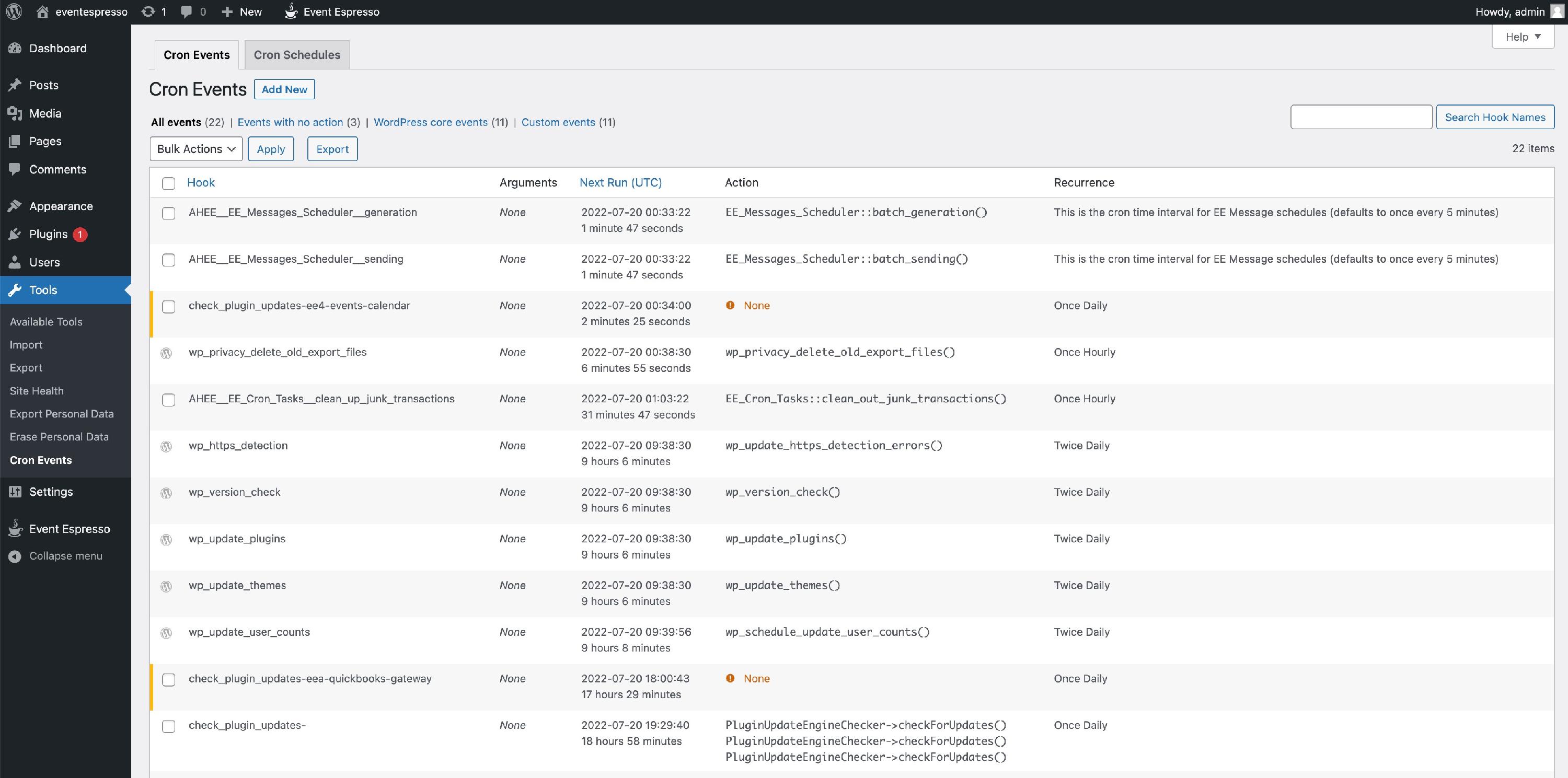Check the select-all checkbox beside Hook
The width and height of the screenshot is (1568, 778).
[x=169, y=183]
